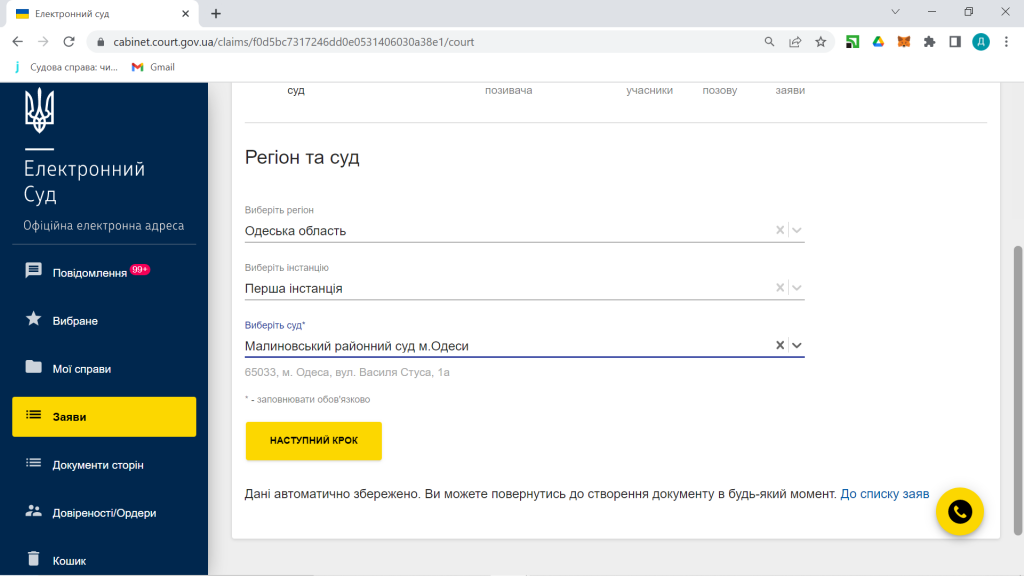Viewport: 1024px width, 576px height.
Task: Bookmark this page with the star icon
Action: pos(821,42)
